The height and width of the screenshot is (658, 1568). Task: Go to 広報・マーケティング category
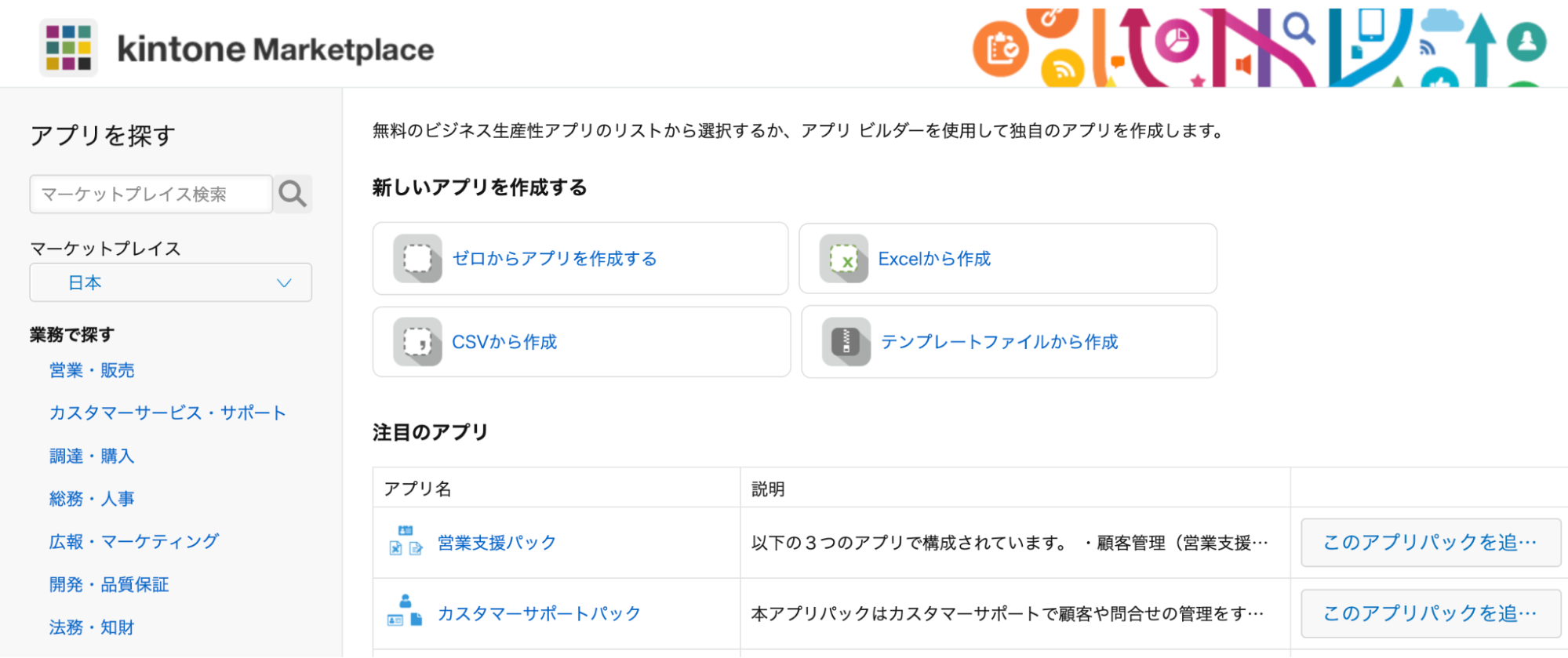(134, 541)
